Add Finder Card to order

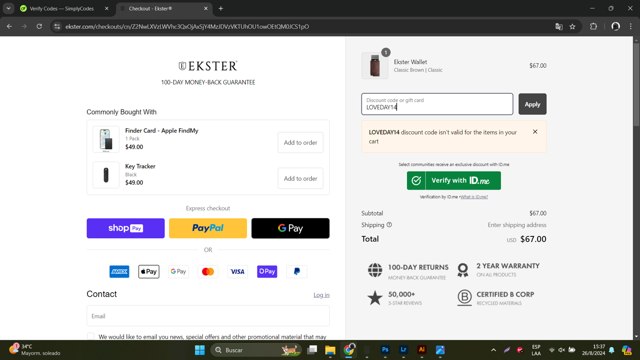tap(300, 142)
